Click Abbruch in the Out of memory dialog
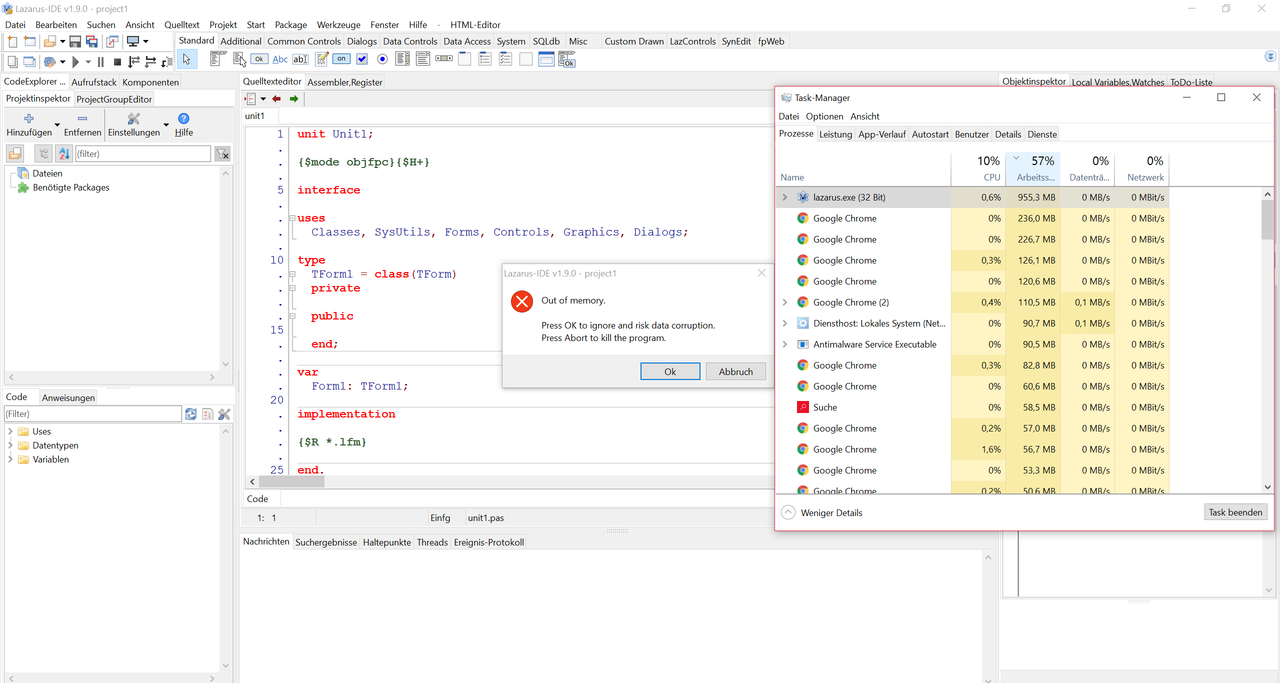This screenshot has width=1280, height=683. pyautogui.click(x=735, y=371)
